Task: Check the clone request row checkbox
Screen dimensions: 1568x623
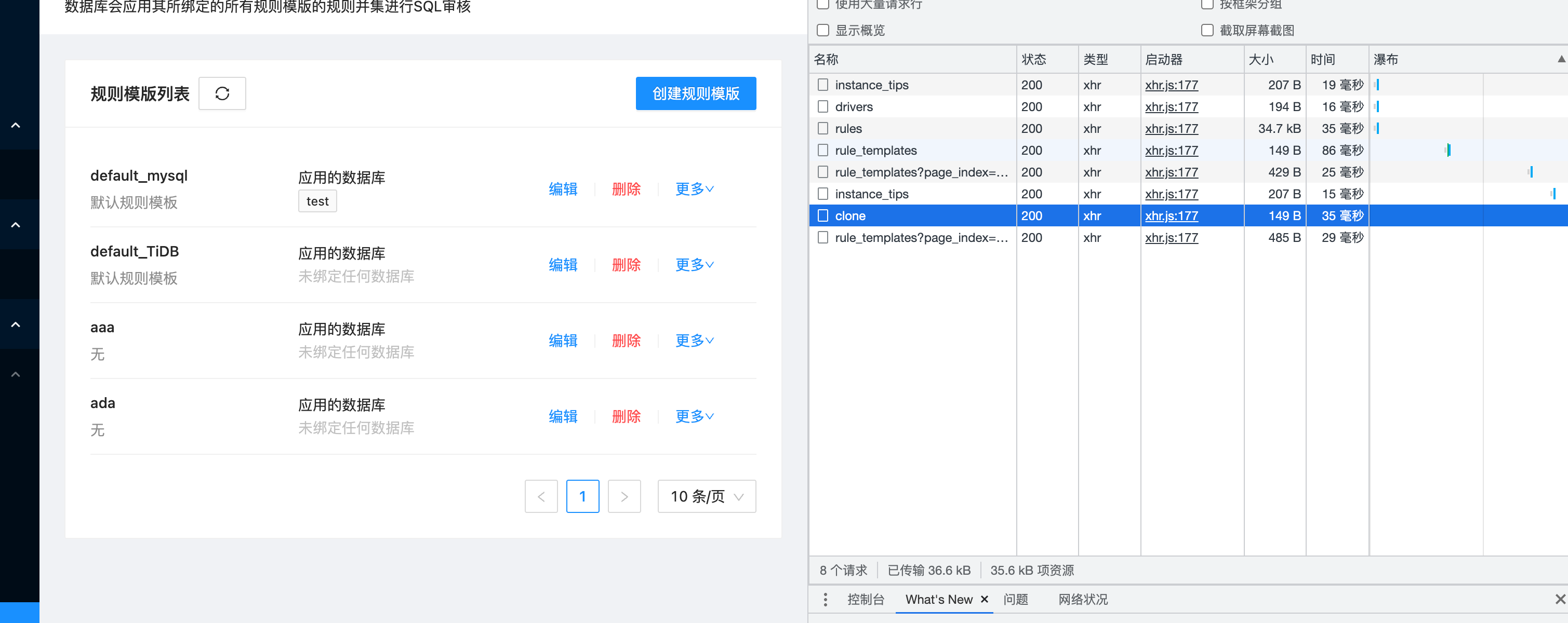Action: pyautogui.click(x=823, y=215)
